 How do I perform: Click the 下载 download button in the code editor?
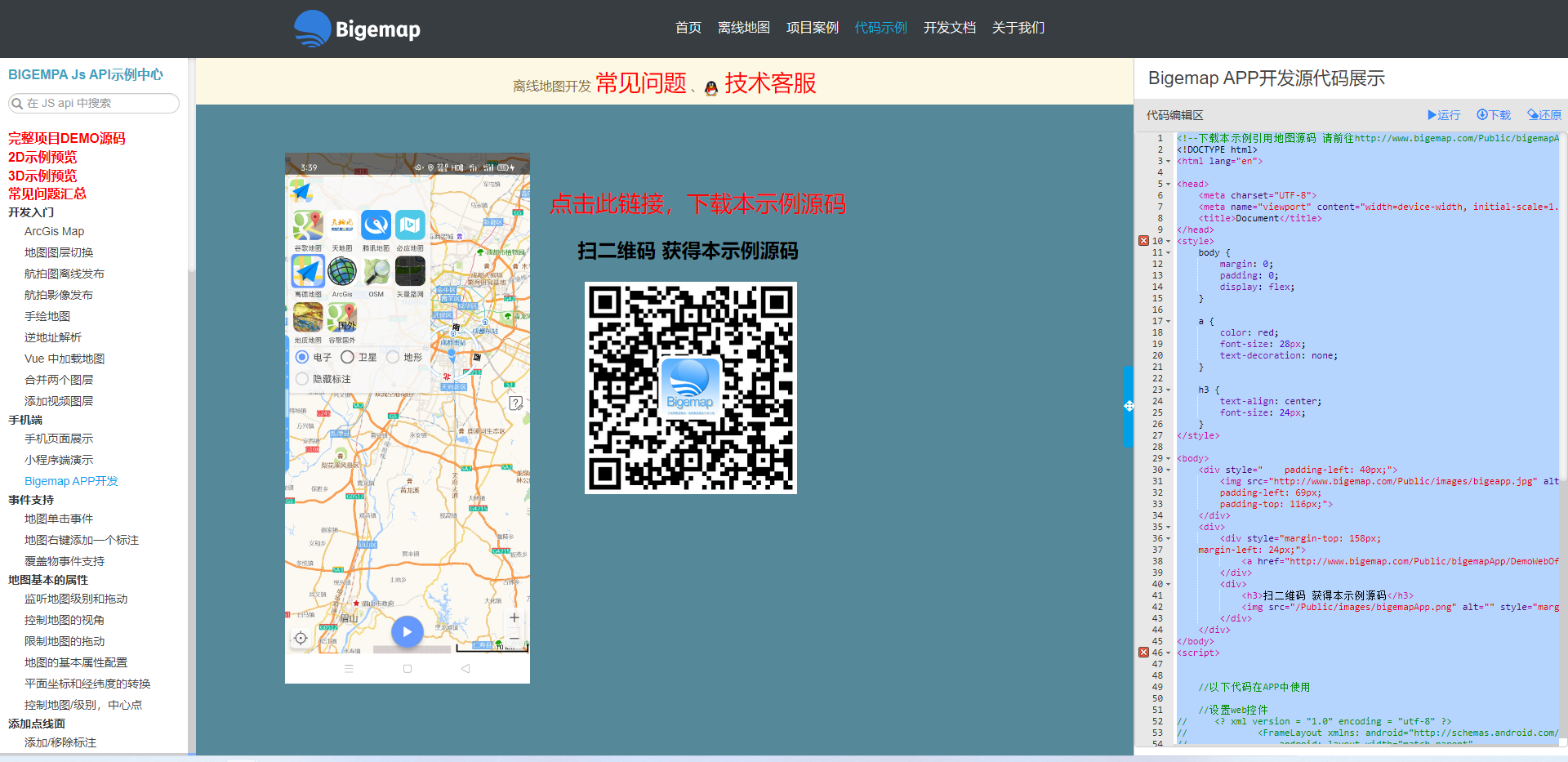coord(1493,115)
